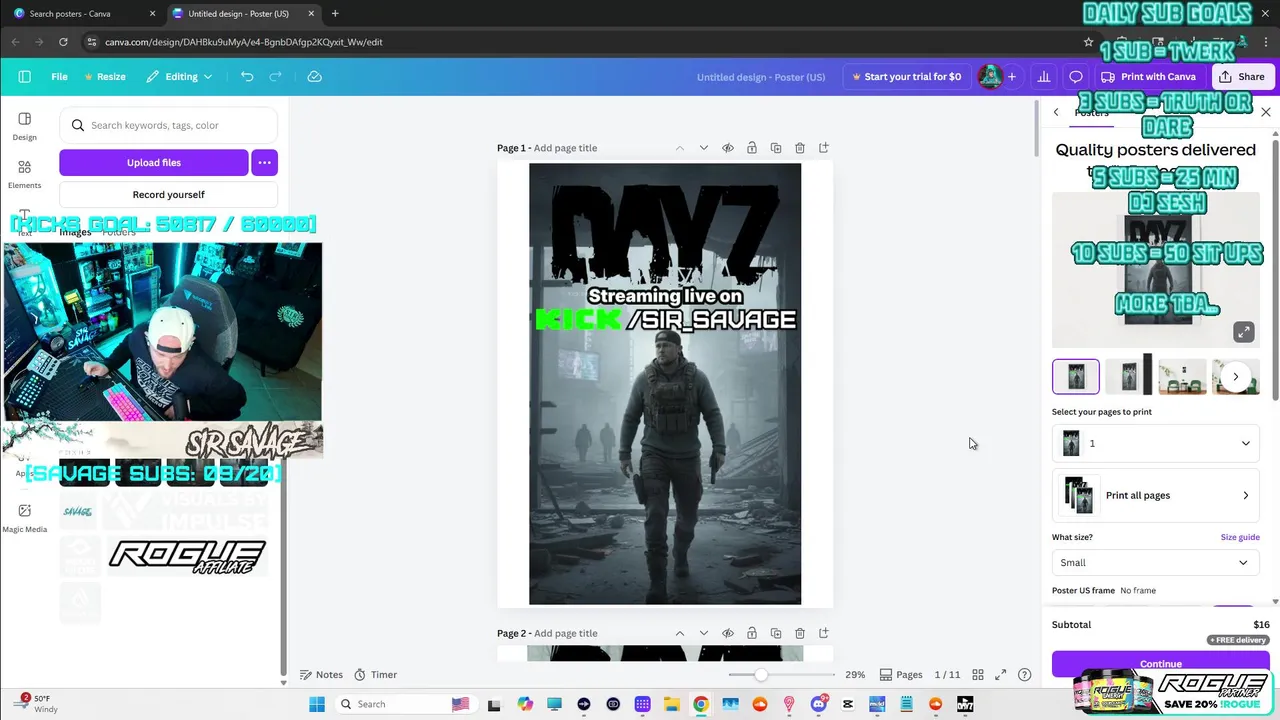Select second poster preview thumbnail
1280x720 pixels.
coord(1129,377)
